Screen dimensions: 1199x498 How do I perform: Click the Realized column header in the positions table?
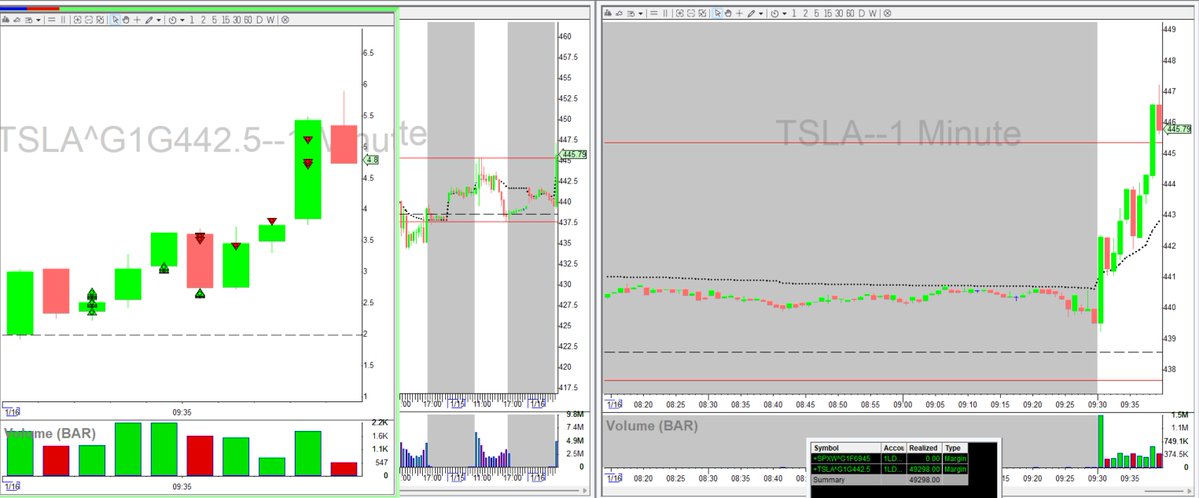click(923, 448)
